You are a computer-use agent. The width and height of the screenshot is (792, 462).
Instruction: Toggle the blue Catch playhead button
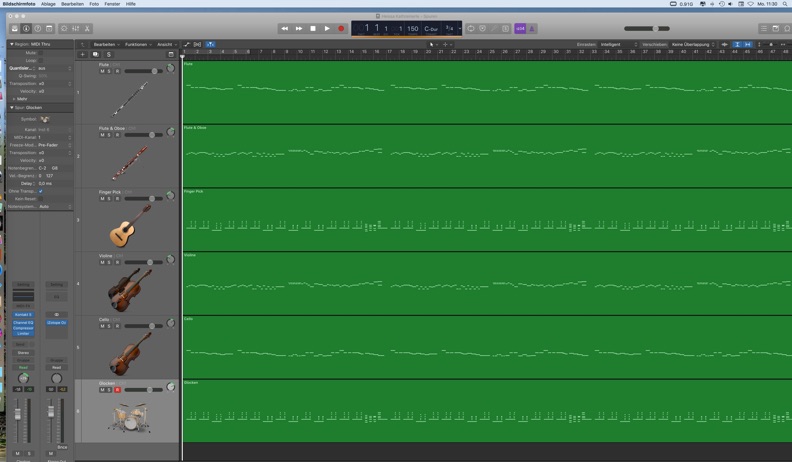(x=210, y=44)
